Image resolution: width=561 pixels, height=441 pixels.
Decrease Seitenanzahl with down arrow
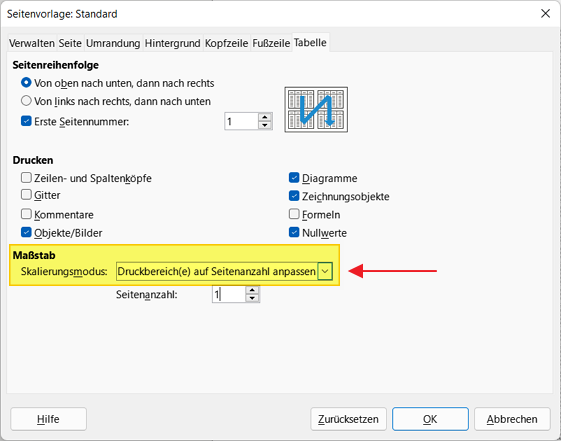tap(252, 298)
